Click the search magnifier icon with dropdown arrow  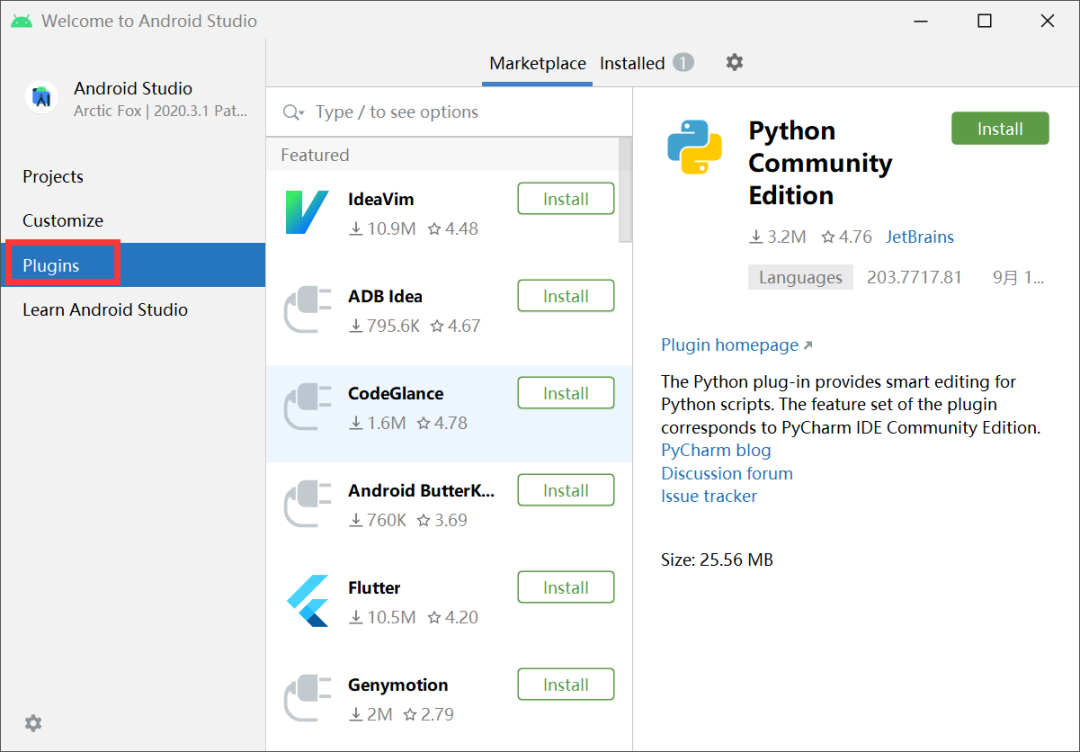pos(293,112)
